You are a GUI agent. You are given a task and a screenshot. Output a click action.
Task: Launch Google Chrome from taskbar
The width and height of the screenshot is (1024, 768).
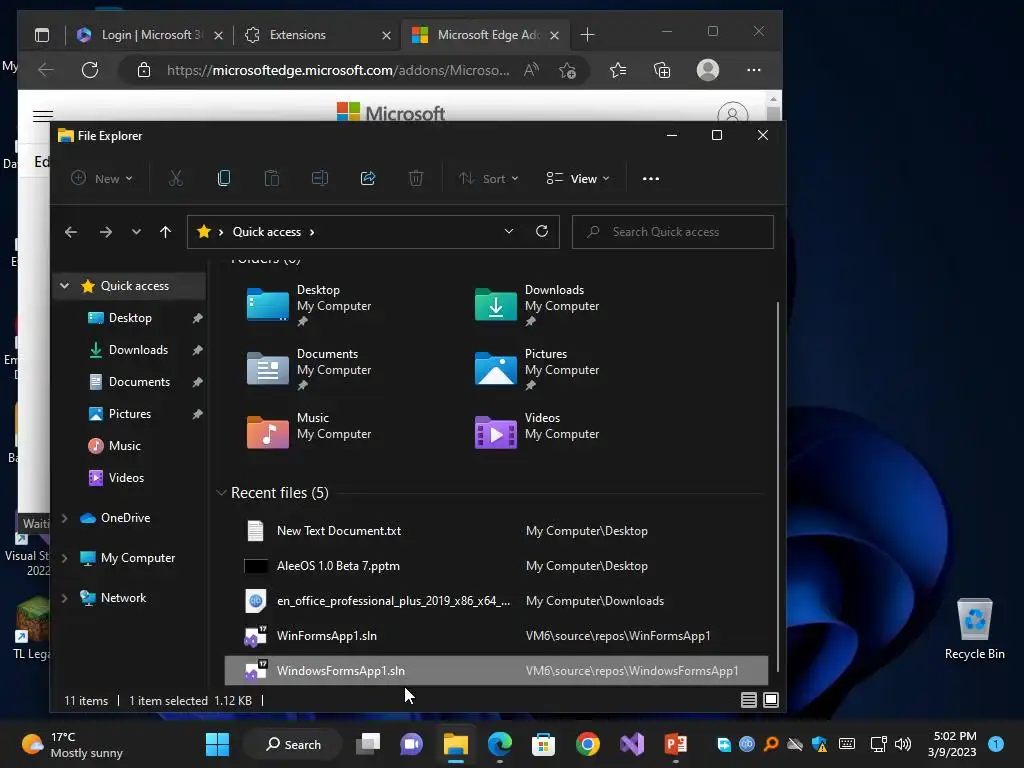pyautogui.click(x=588, y=744)
